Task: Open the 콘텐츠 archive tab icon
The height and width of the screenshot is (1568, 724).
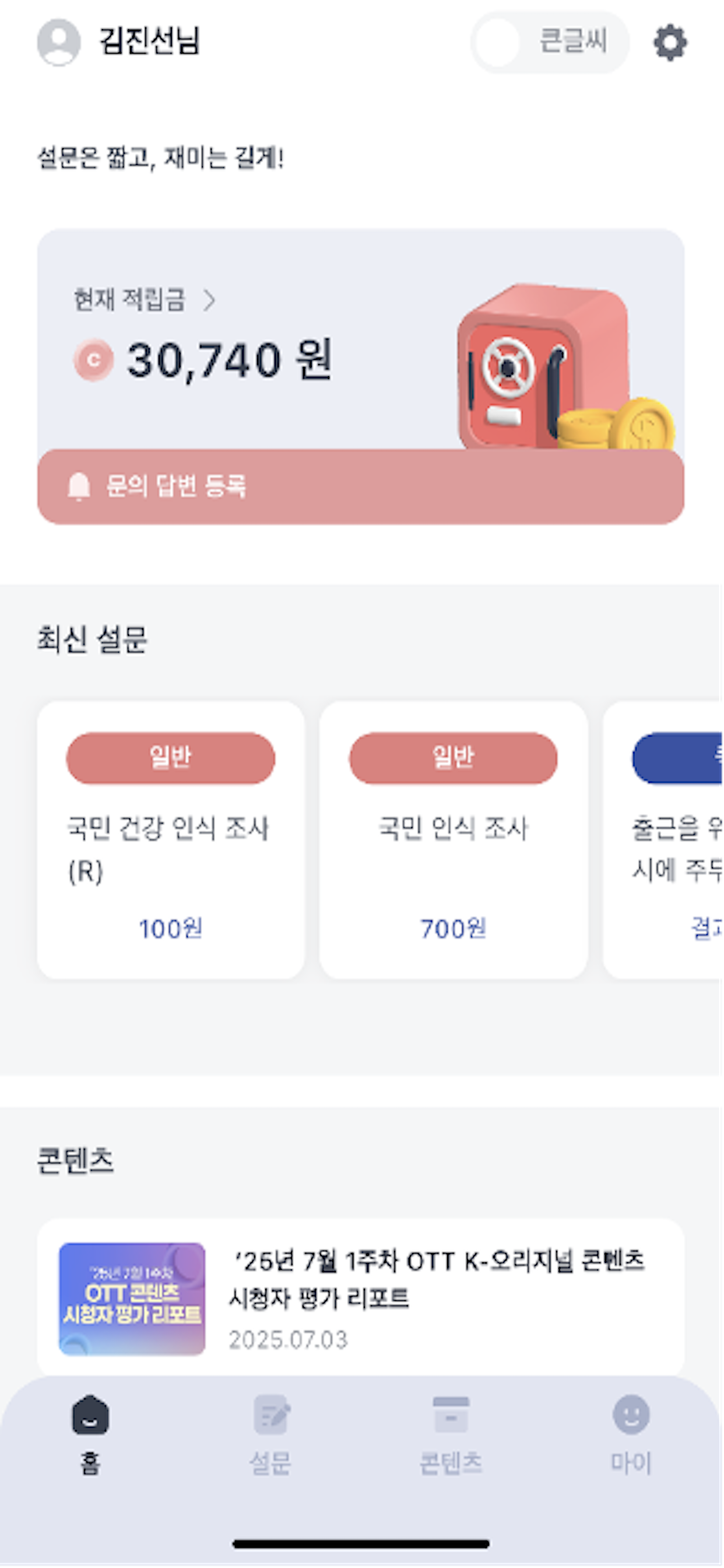Action: (x=451, y=1416)
